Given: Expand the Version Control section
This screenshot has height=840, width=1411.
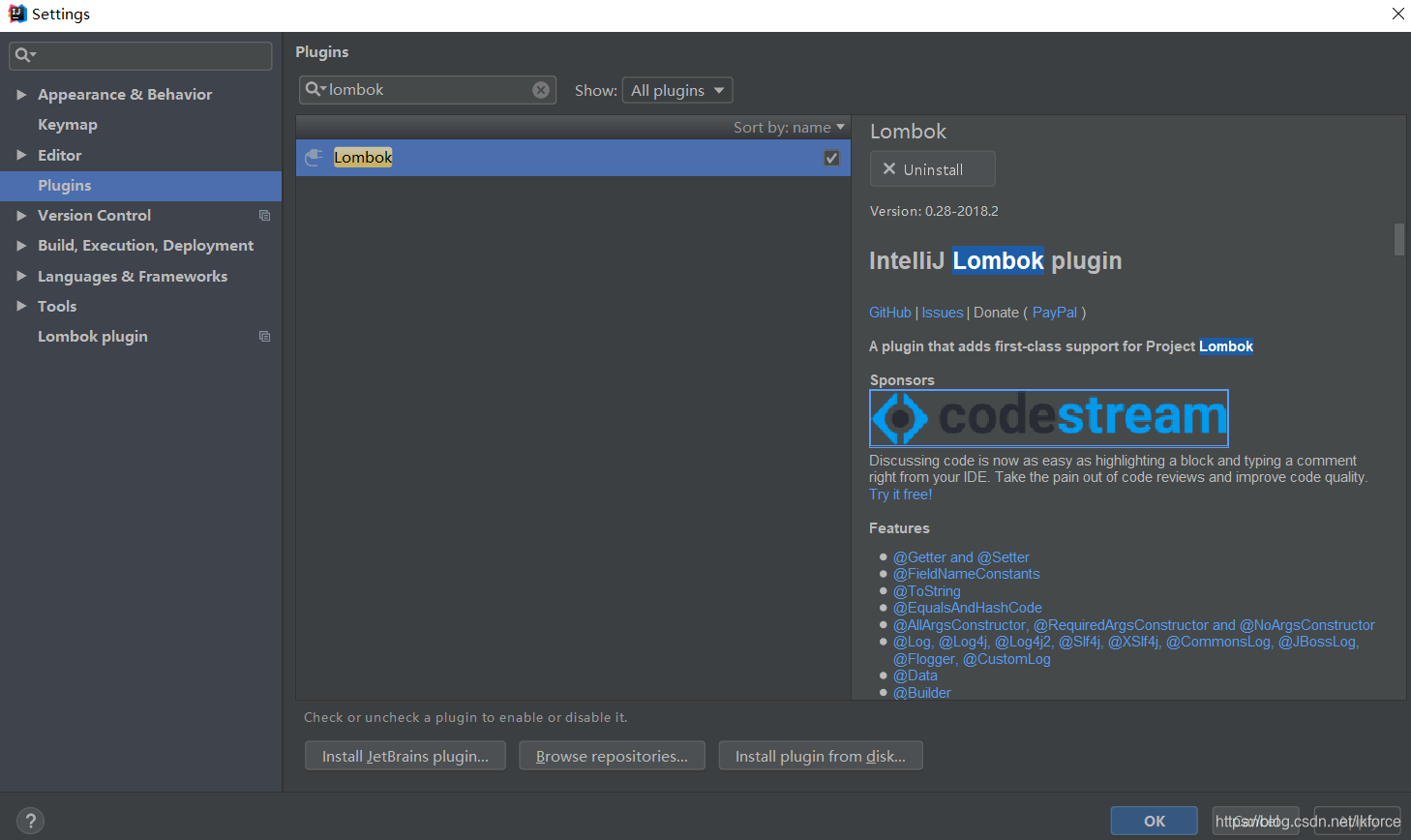Looking at the screenshot, I should click(x=21, y=216).
